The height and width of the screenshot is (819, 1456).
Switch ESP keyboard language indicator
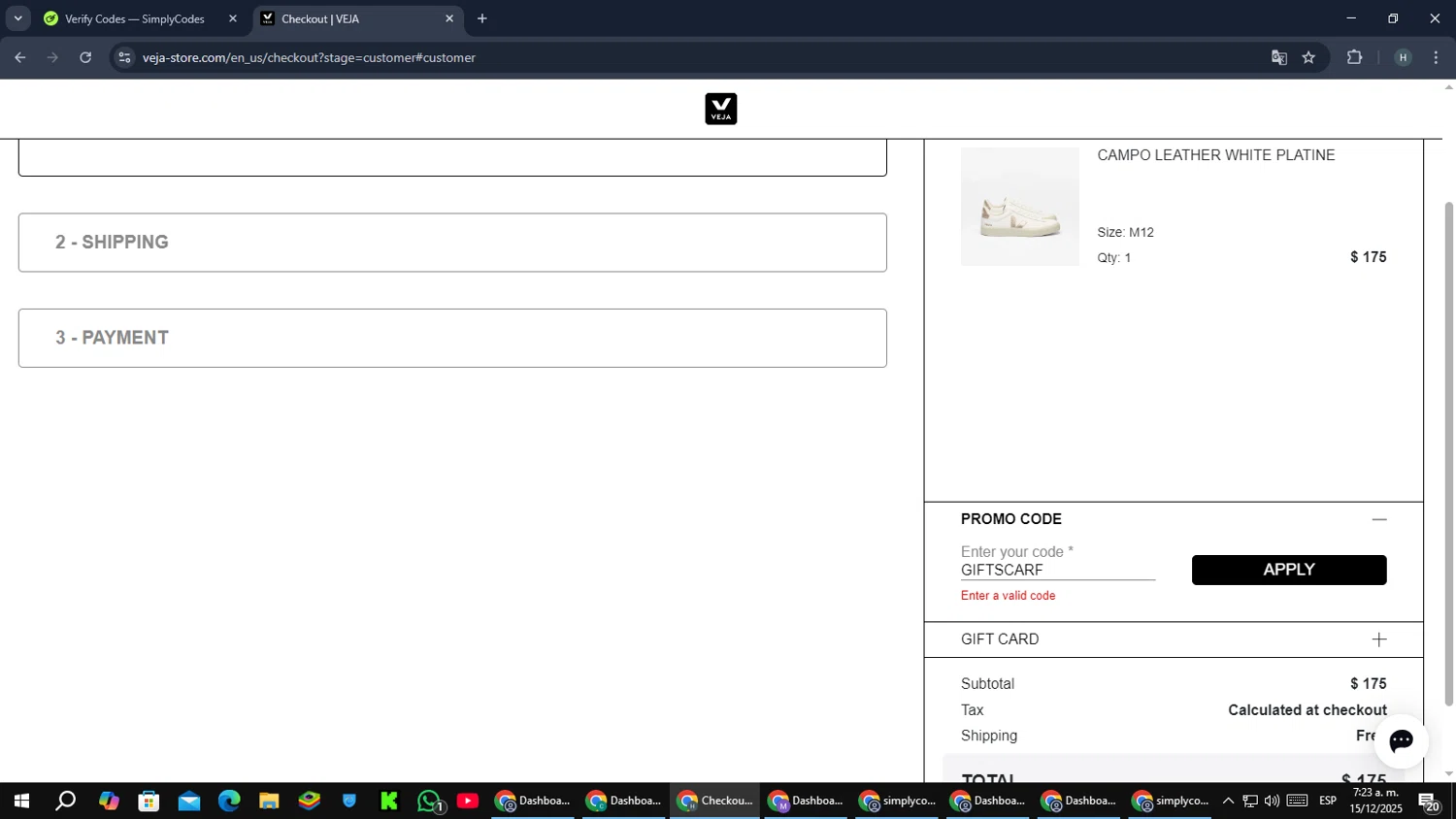click(x=1328, y=801)
